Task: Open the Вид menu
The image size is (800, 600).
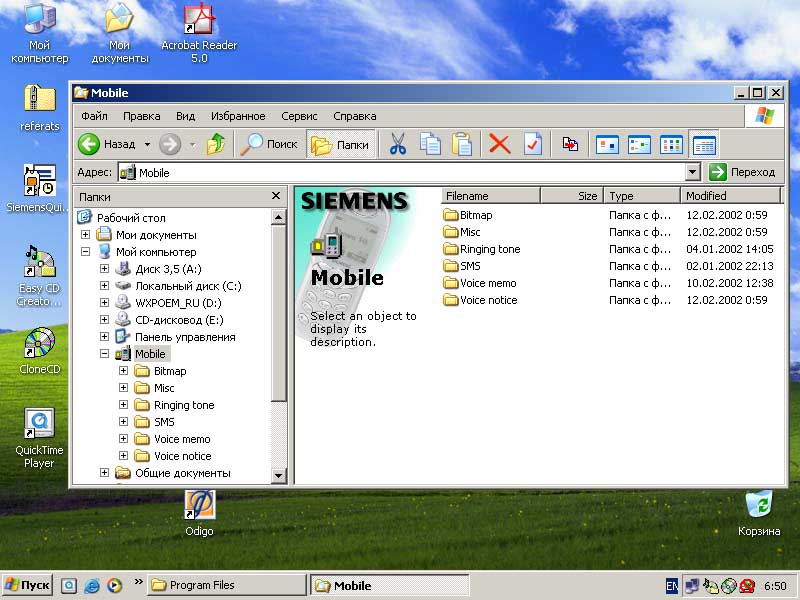Action: tap(186, 116)
